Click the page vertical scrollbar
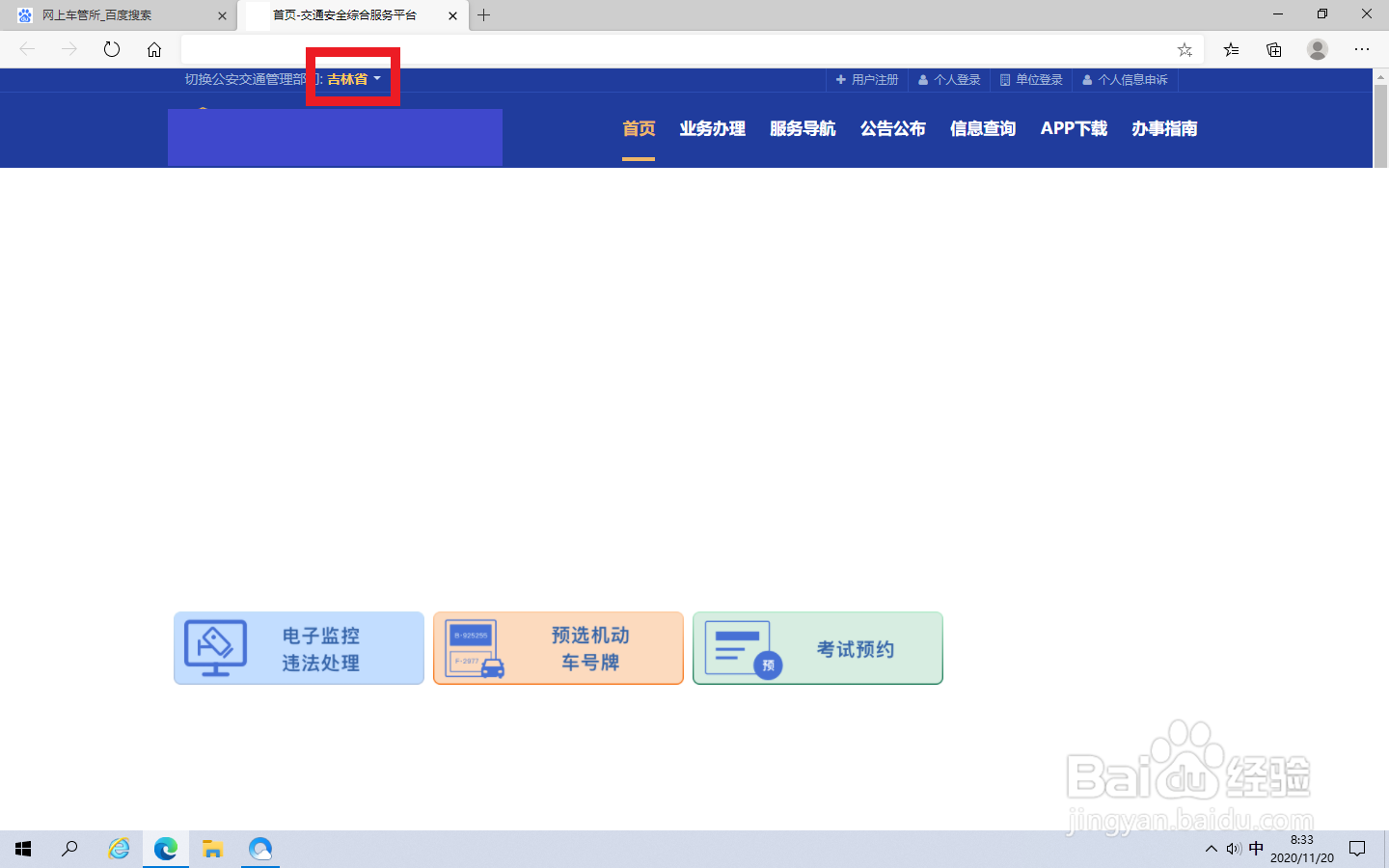The height and width of the screenshot is (868, 1389). (x=1380, y=125)
